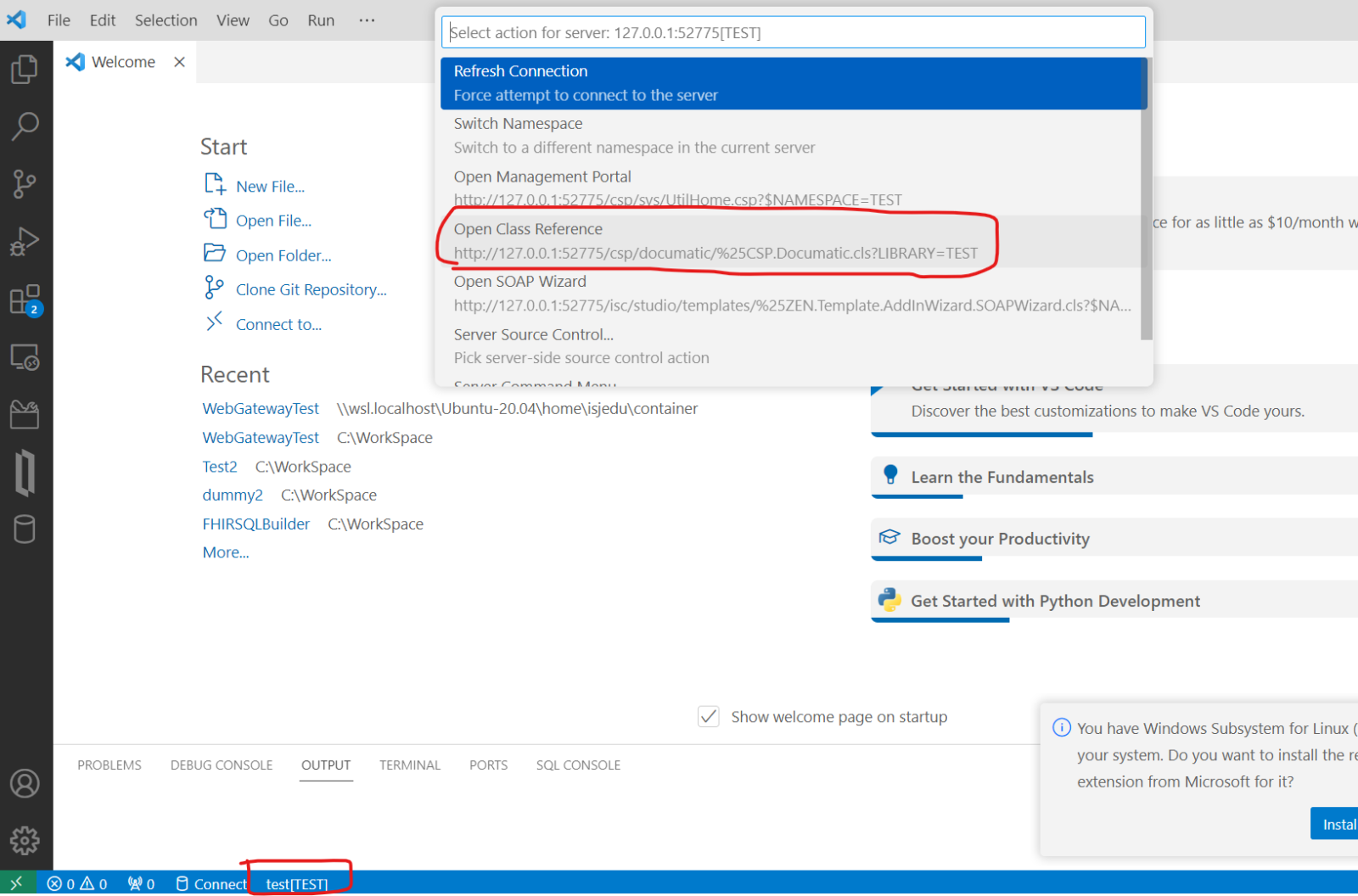Open the database cylinder icon view
The image size is (1358, 896).
coord(25,529)
